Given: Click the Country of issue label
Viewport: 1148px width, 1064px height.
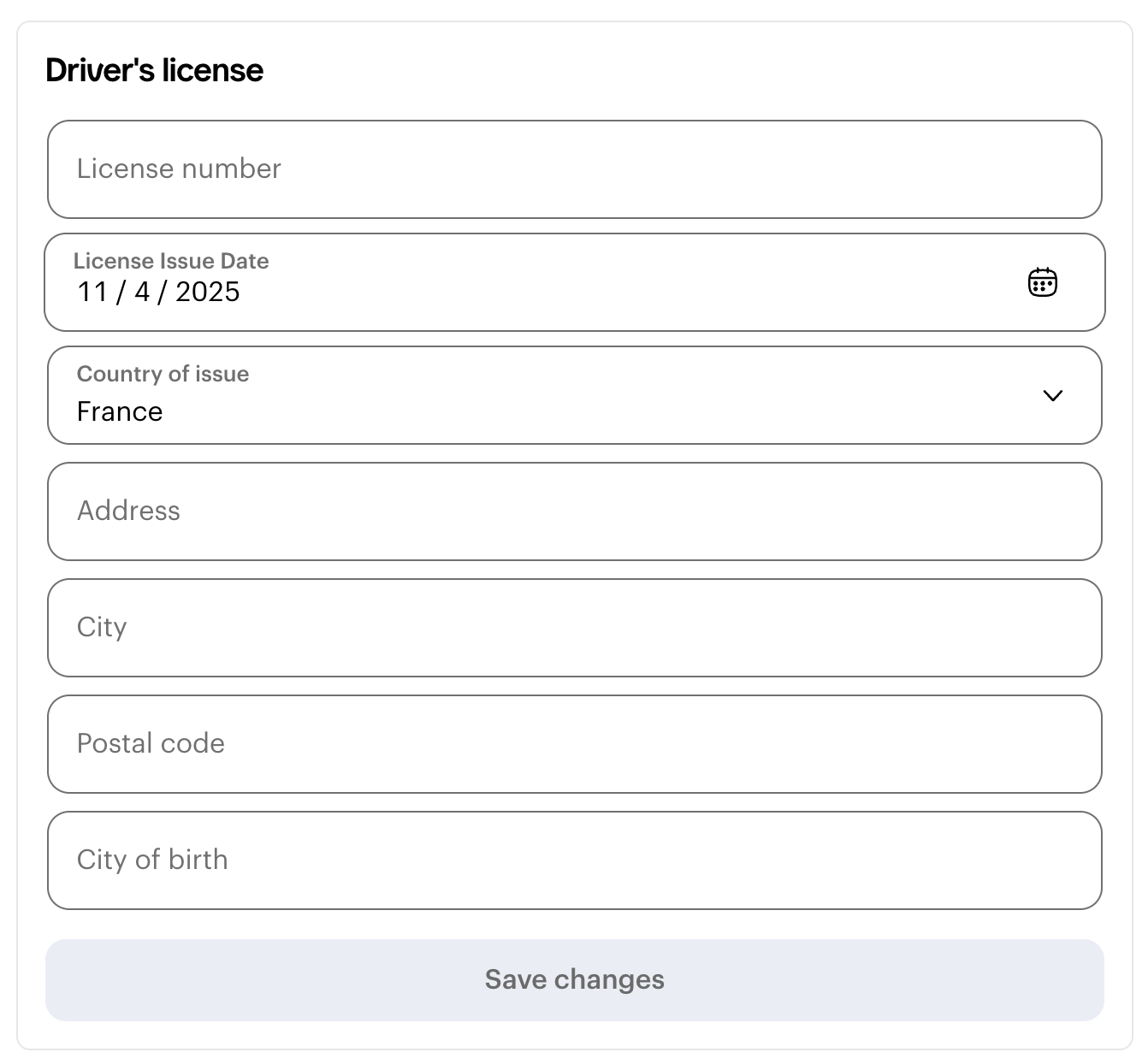Looking at the screenshot, I should pyautogui.click(x=163, y=374).
